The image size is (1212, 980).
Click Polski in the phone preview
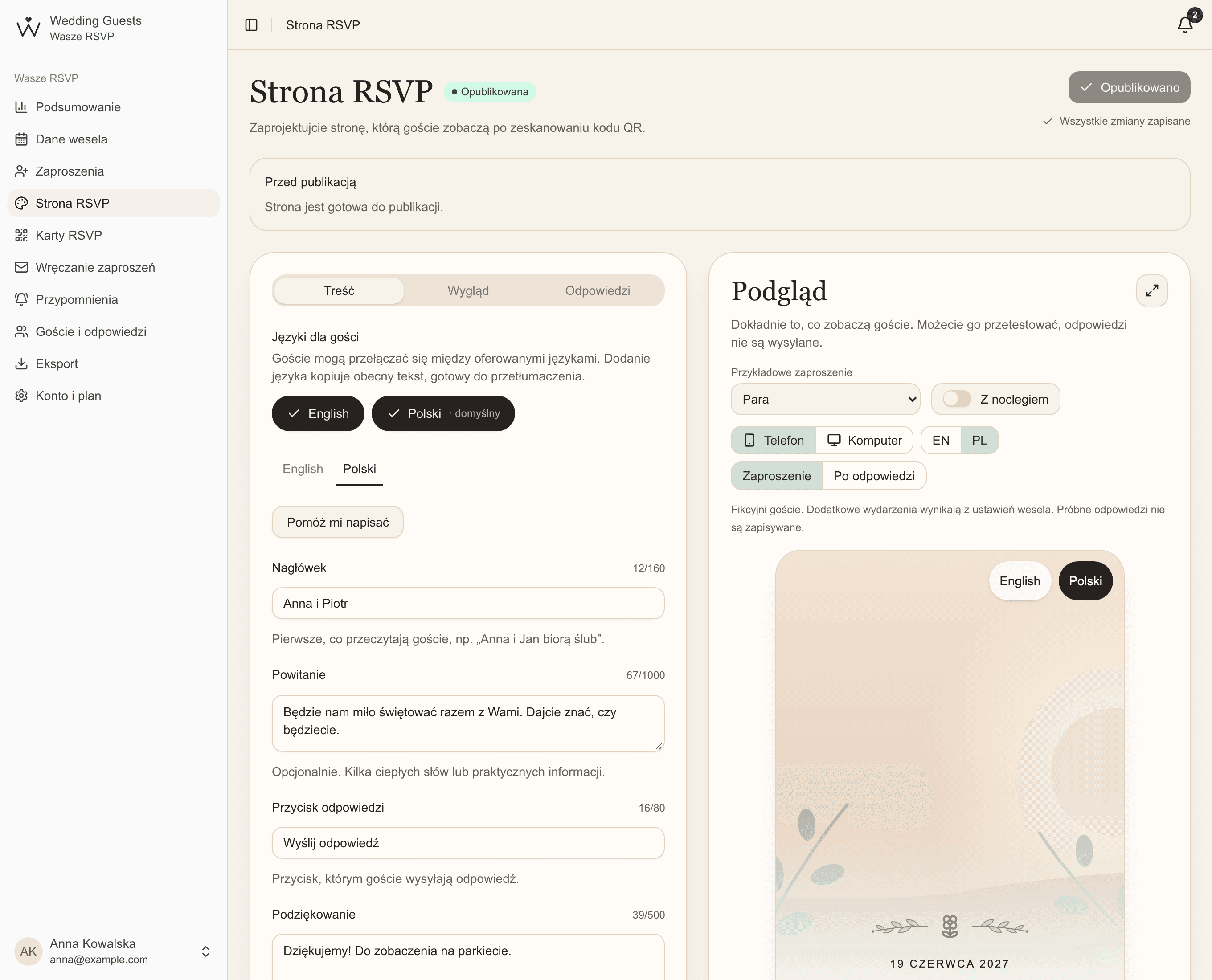(1085, 581)
